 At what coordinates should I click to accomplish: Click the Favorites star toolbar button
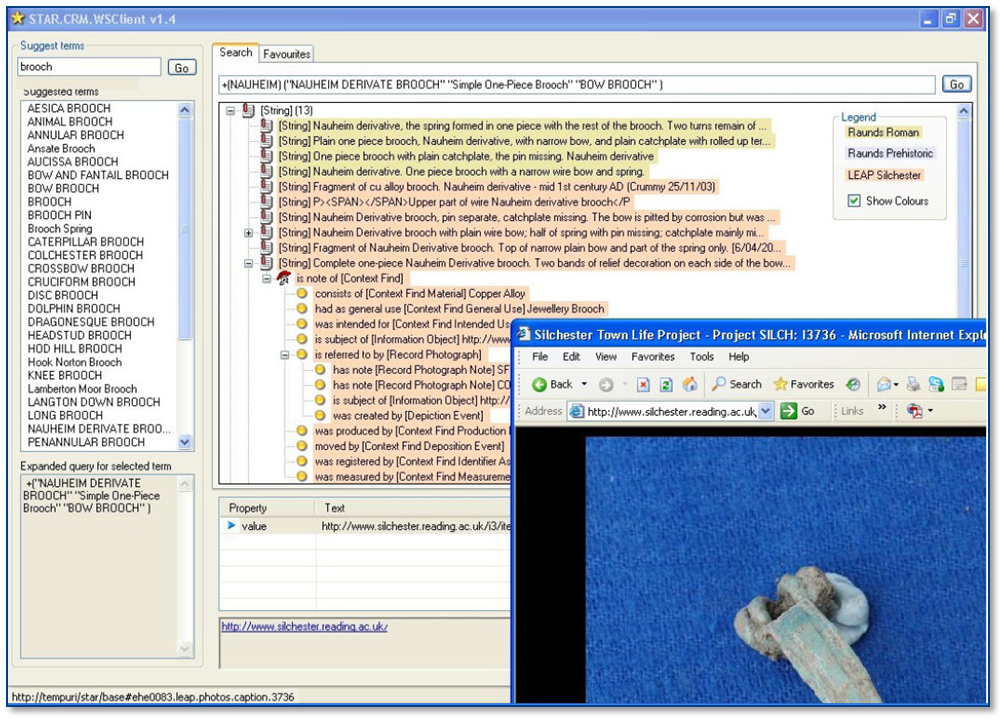tap(804, 384)
